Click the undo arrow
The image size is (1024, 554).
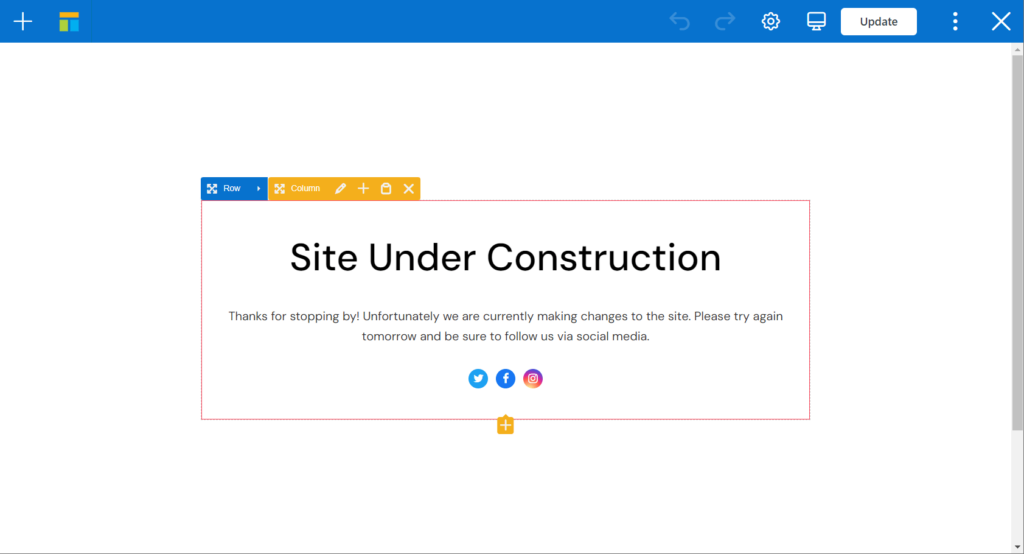tap(680, 22)
